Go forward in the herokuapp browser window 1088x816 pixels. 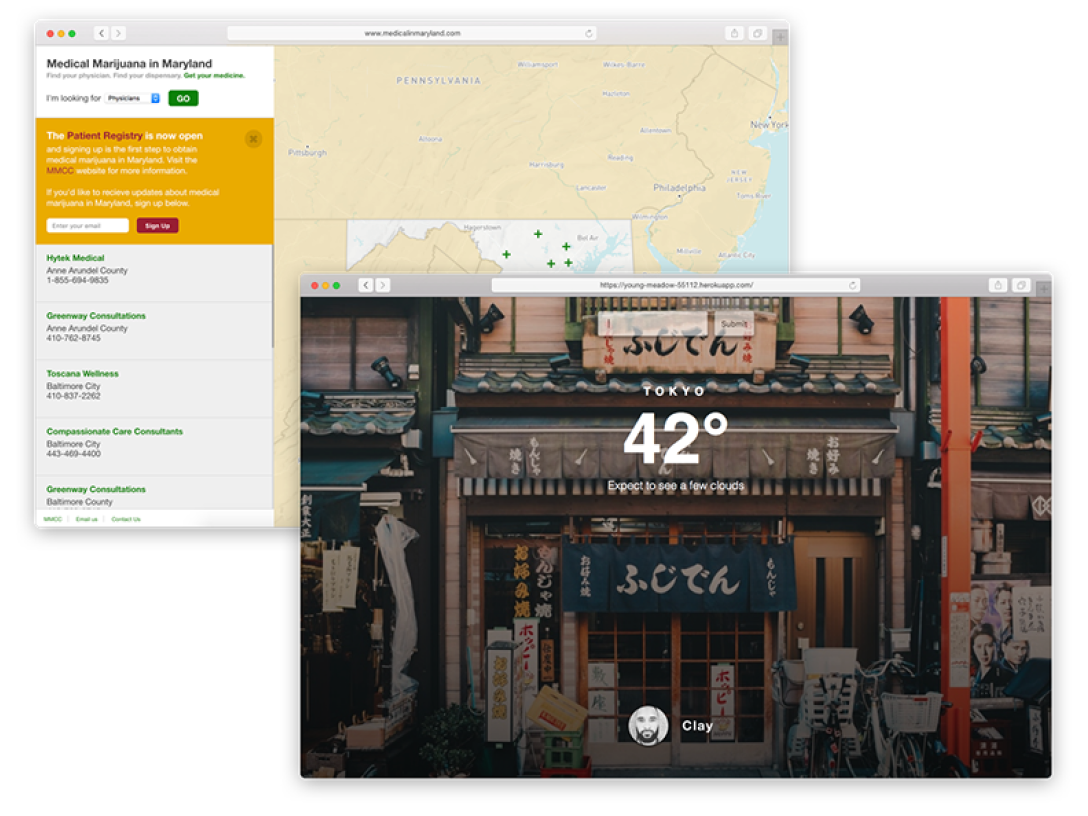click(x=382, y=285)
